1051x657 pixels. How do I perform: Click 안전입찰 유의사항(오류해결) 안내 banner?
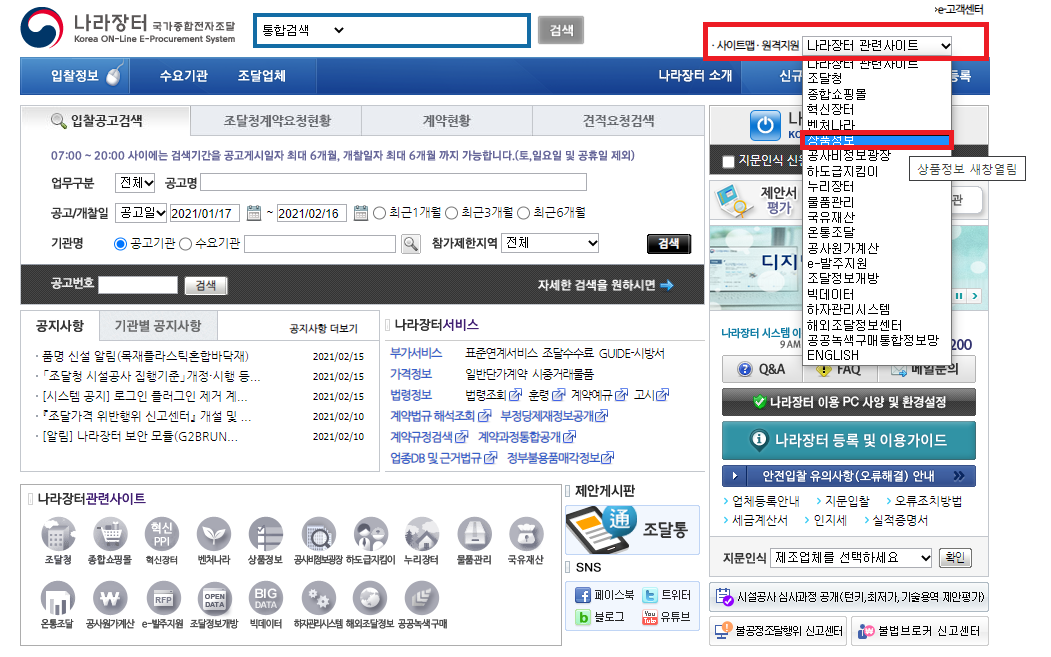click(849, 476)
